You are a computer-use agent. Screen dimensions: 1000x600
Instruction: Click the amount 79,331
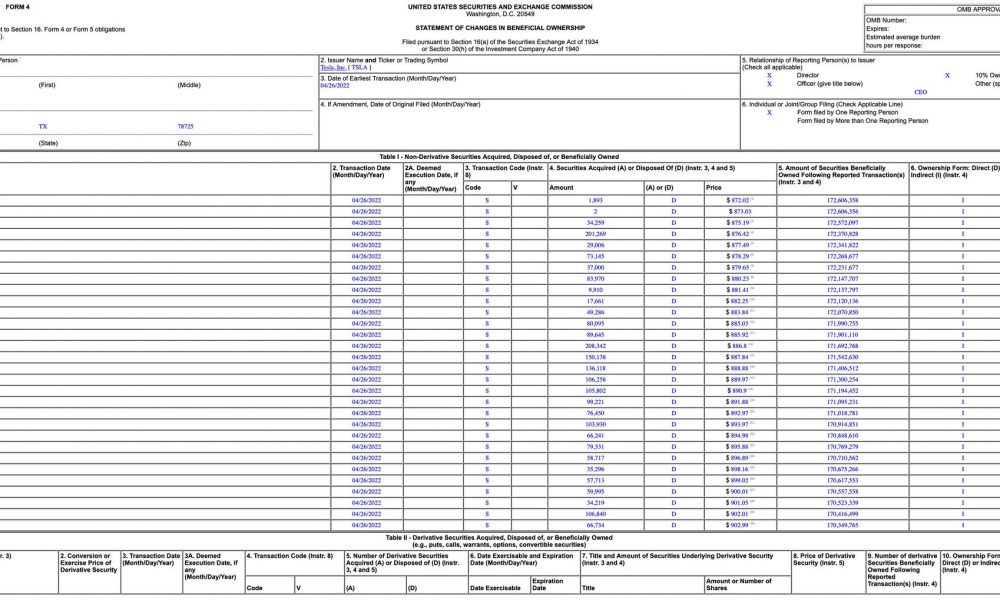pyautogui.click(x=595, y=447)
